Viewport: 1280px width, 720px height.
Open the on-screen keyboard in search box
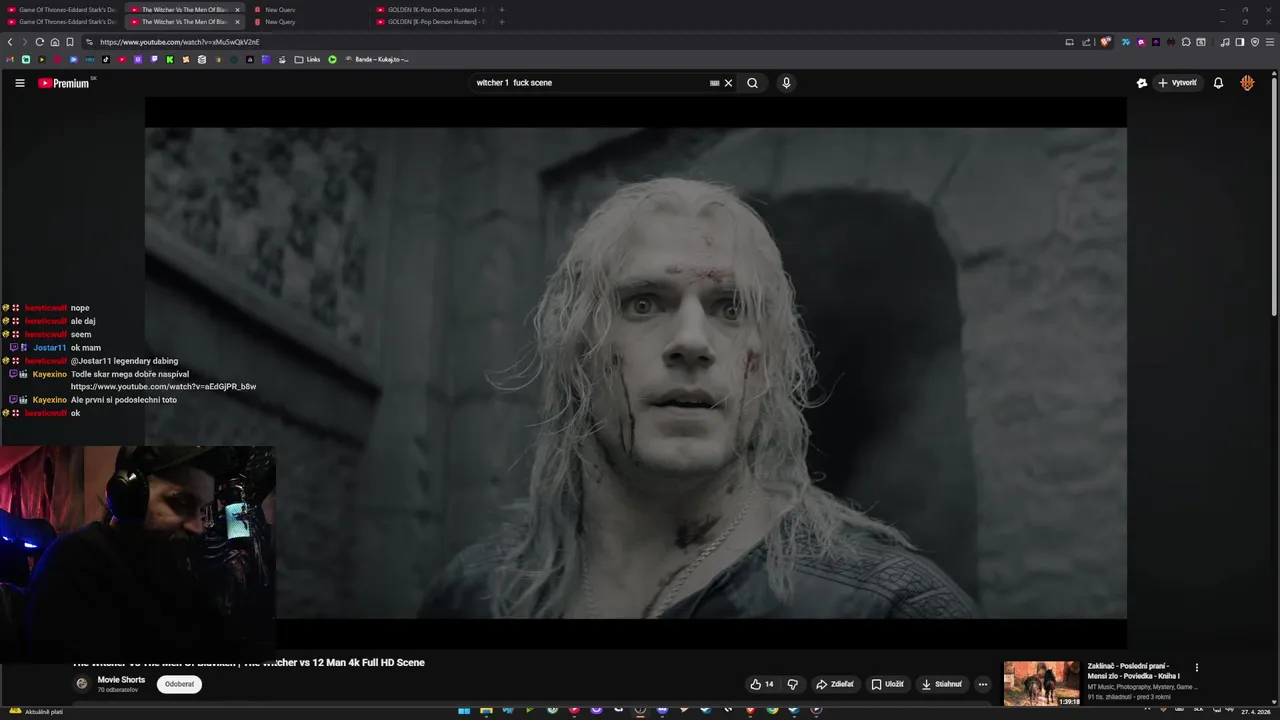(714, 83)
